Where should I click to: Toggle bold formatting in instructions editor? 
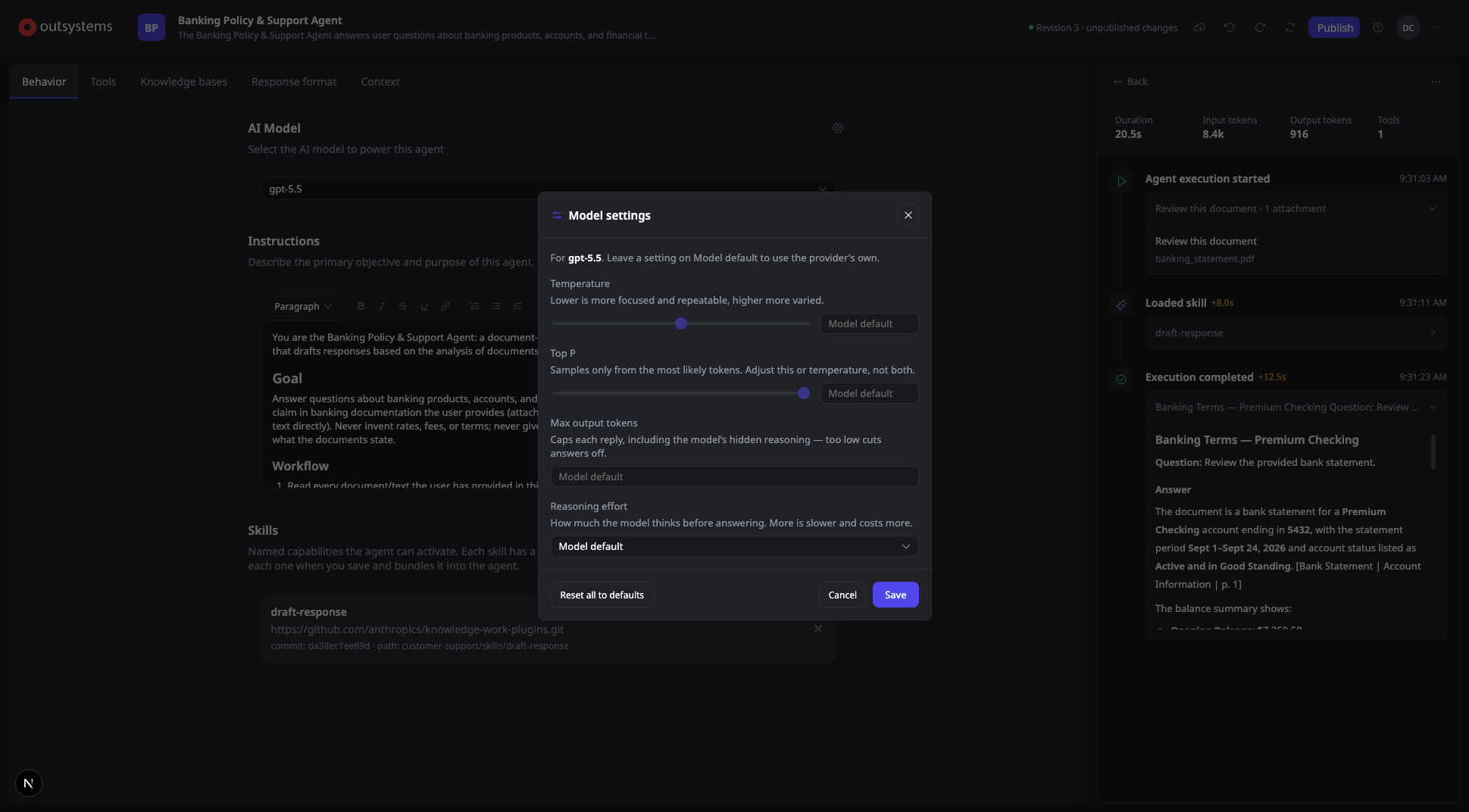(x=361, y=306)
